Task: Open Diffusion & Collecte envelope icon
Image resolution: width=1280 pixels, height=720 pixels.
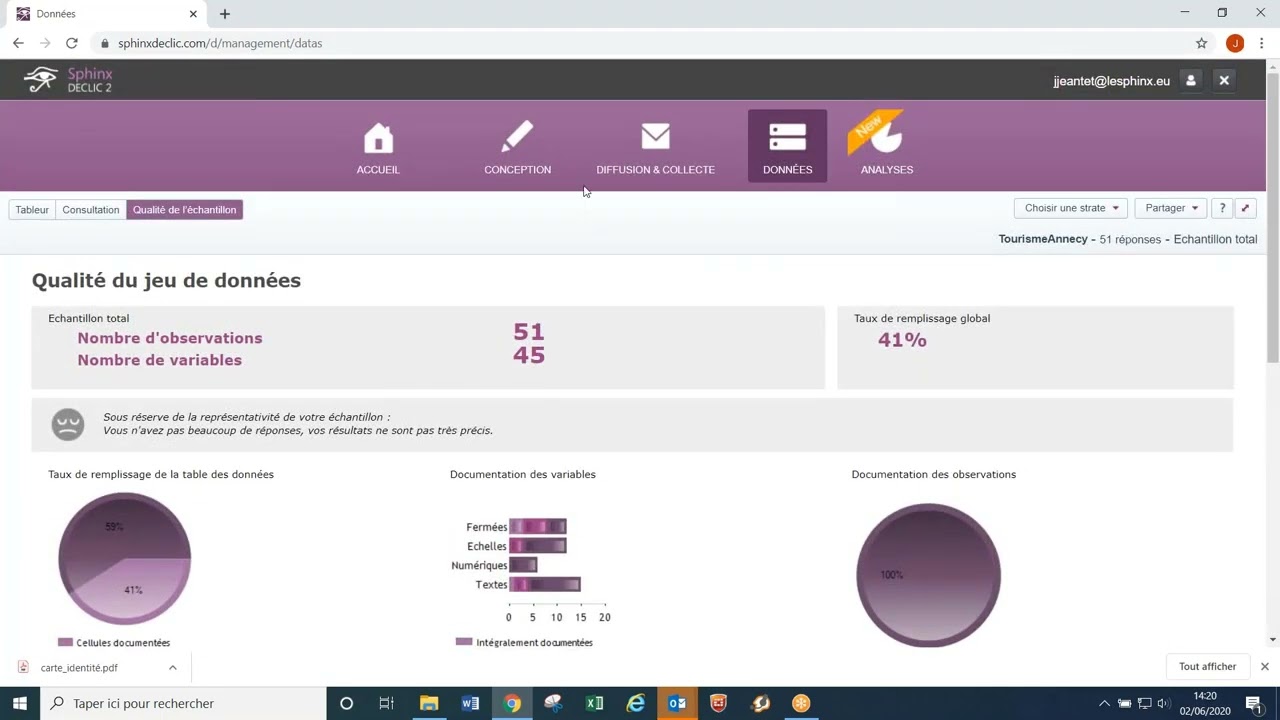Action: pyautogui.click(x=655, y=136)
